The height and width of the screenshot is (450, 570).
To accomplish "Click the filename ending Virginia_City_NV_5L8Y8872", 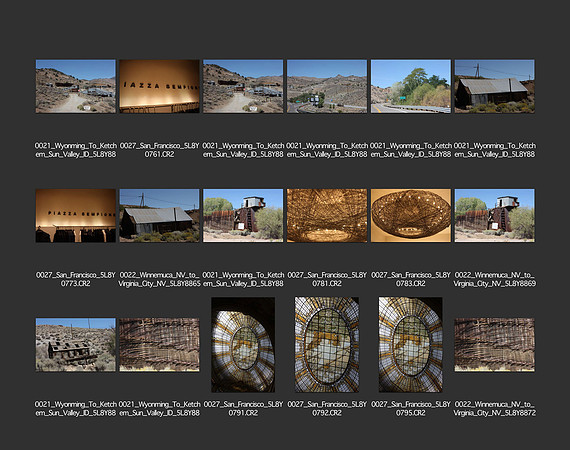I will 494,409.
